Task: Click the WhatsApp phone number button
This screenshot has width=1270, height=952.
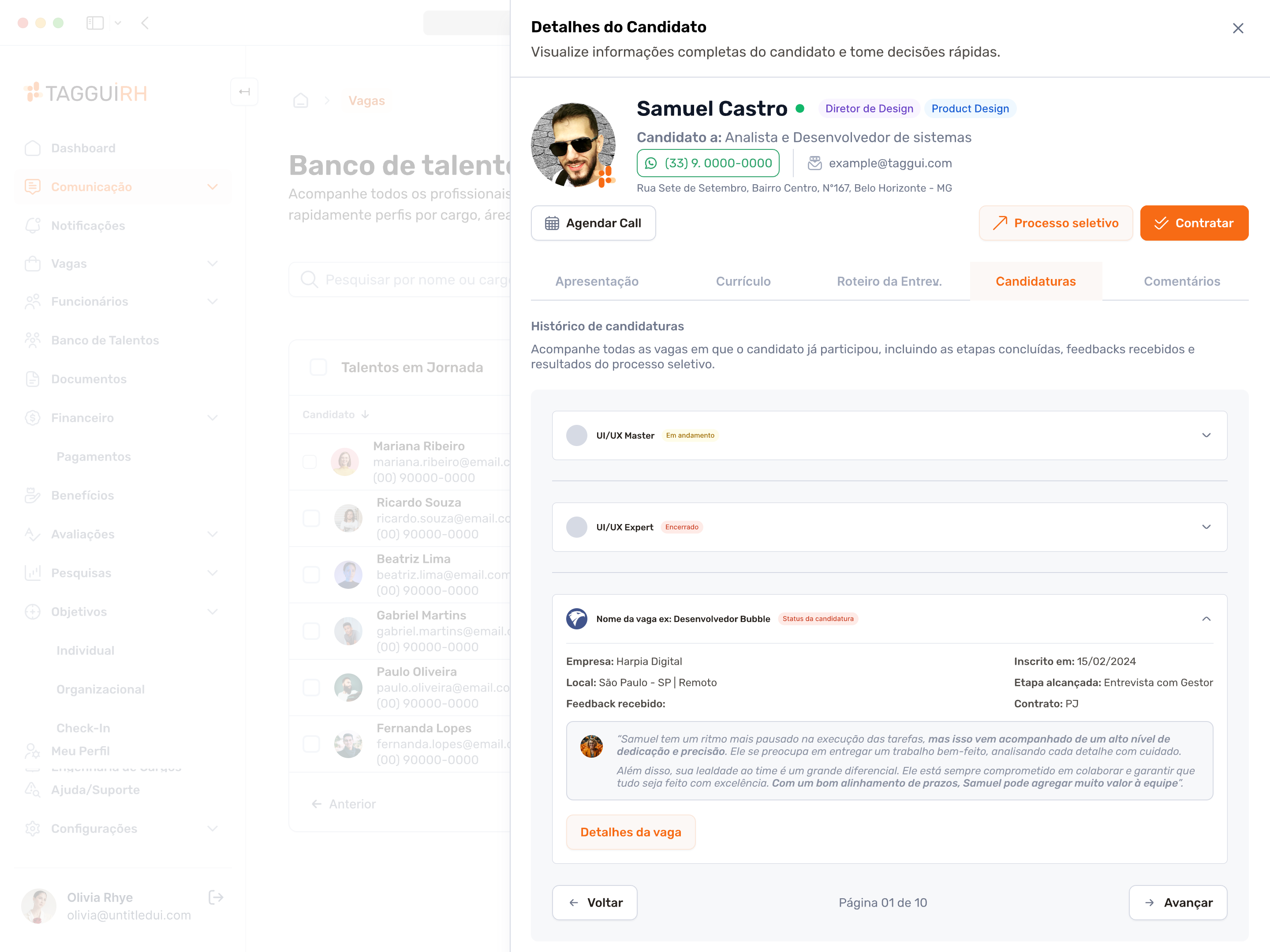Action: click(x=708, y=163)
